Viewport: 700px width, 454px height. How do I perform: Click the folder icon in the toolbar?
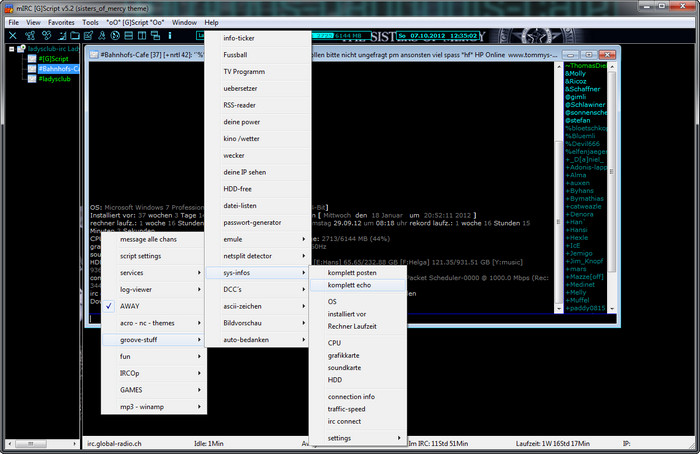tap(75, 36)
